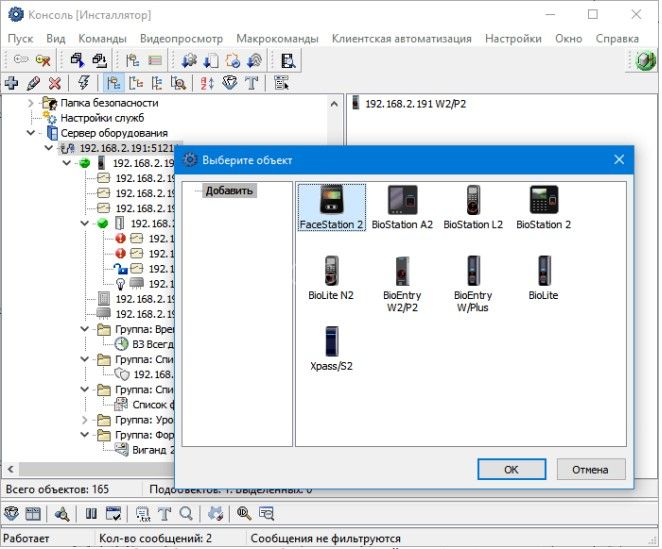The height and width of the screenshot is (549, 662).
Task: Select BioEntry W/Plus device
Action: click(x=473, y=284)
